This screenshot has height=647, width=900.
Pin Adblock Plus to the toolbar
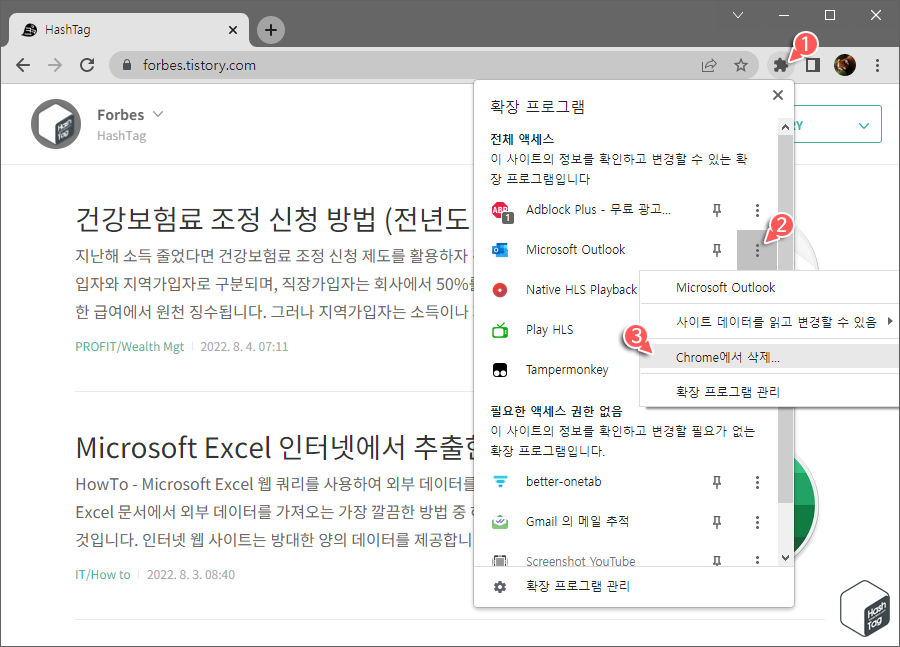(x=717, y=210)
